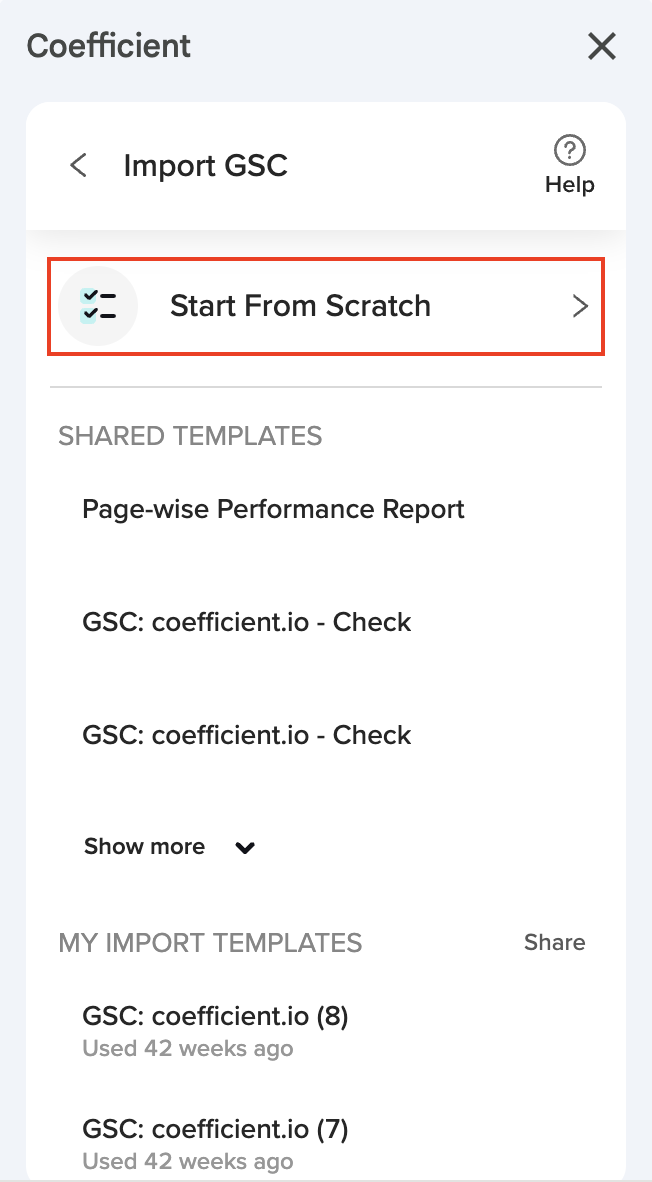The width and height of the screenshot is (652, 1182).
Task: Click the Start From Scratch right chevron
Action: [x=580, y=306]
